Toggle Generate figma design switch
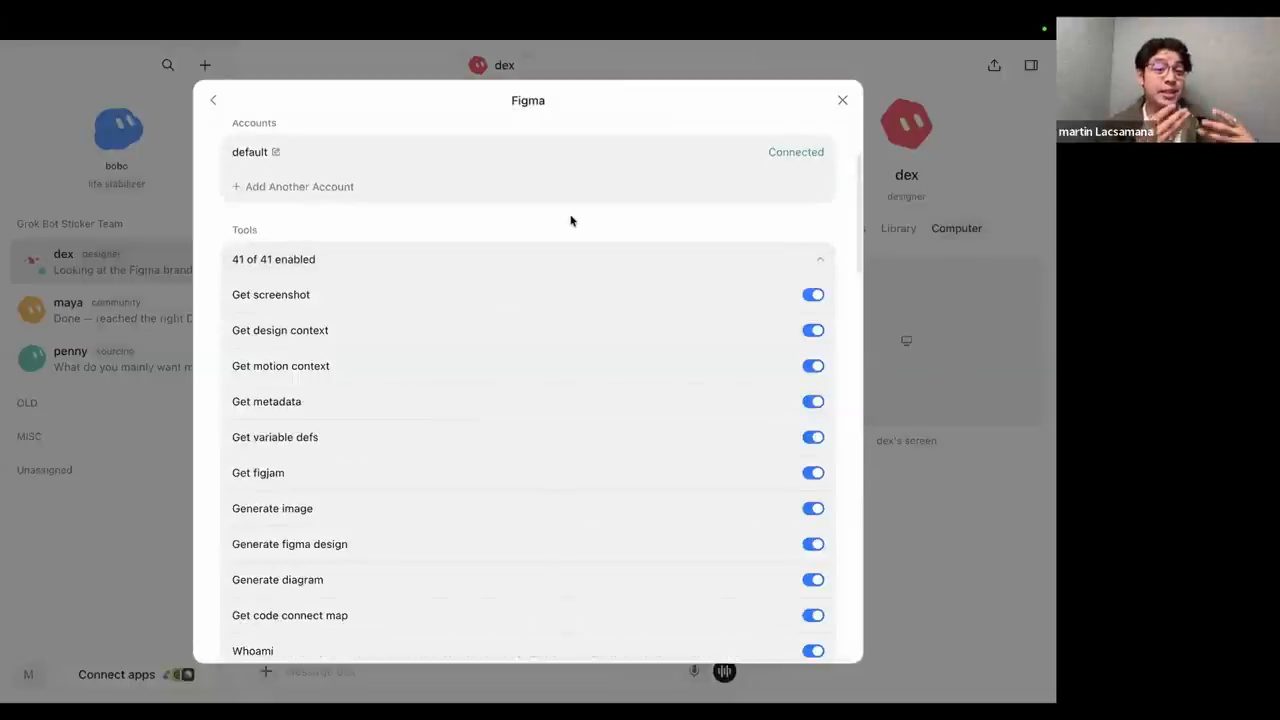This screenshot has height=720, width=1280. [813, 544]
